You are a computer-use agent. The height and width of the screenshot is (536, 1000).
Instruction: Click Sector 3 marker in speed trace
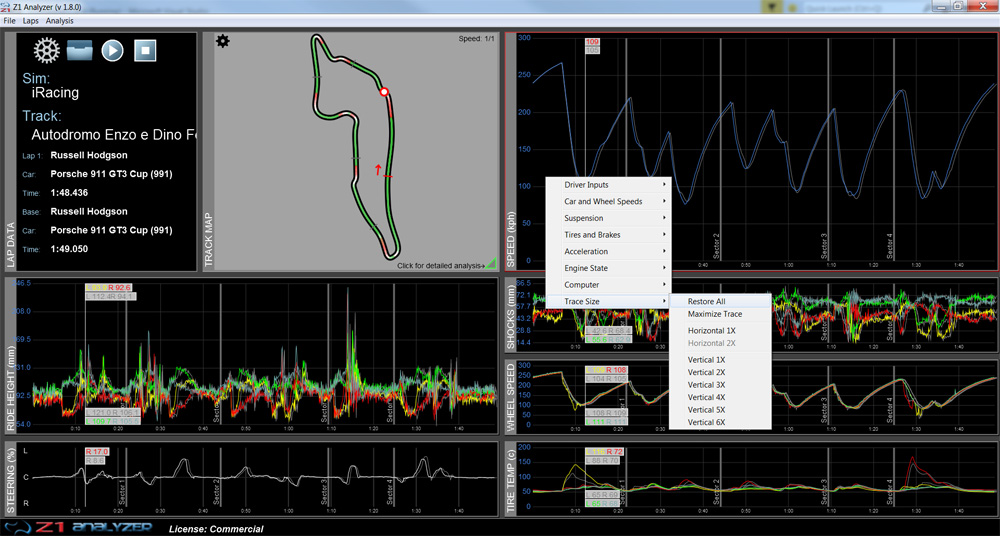coord(824,246)
